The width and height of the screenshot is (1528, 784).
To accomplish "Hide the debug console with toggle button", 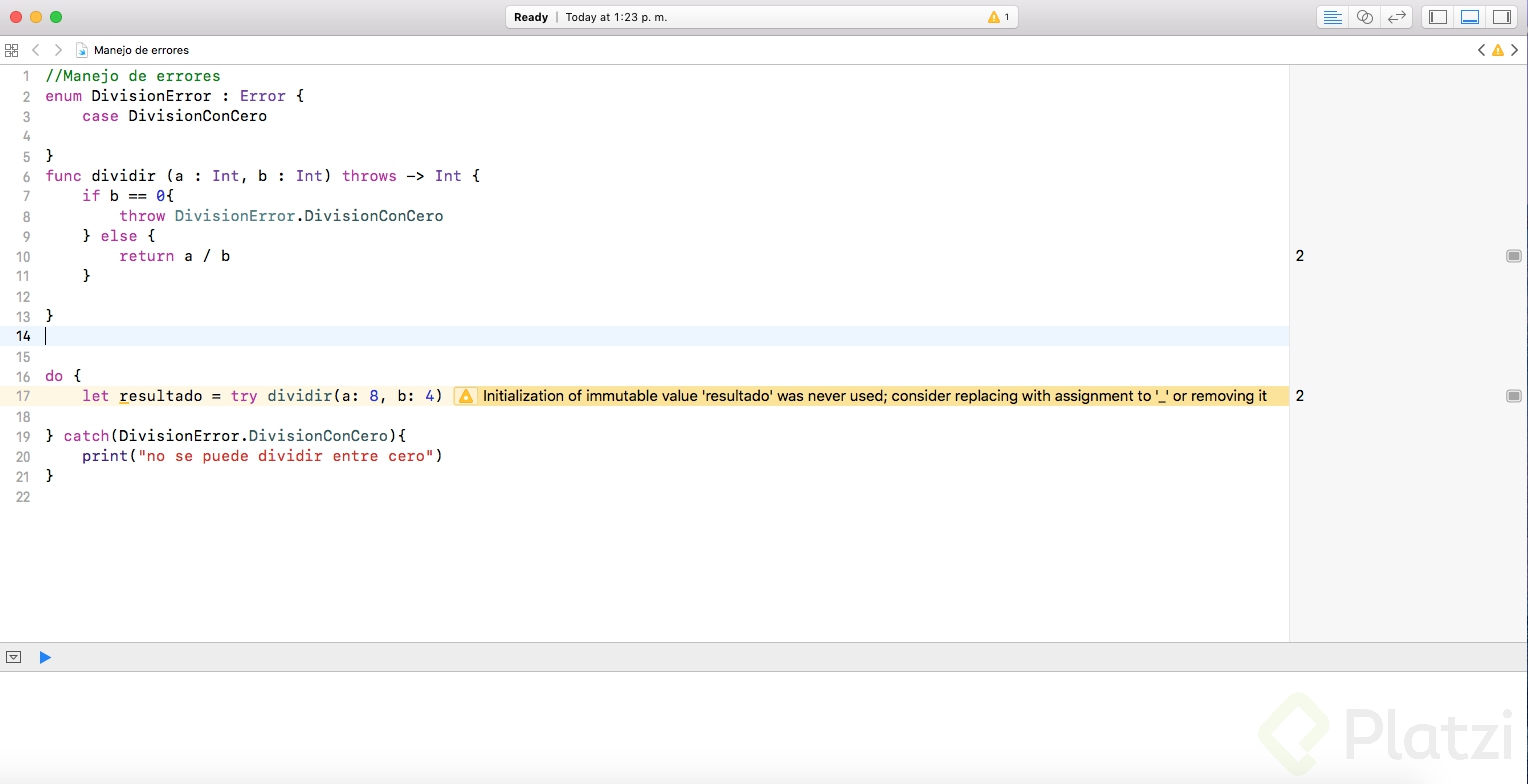I will [x=14, y=657].
